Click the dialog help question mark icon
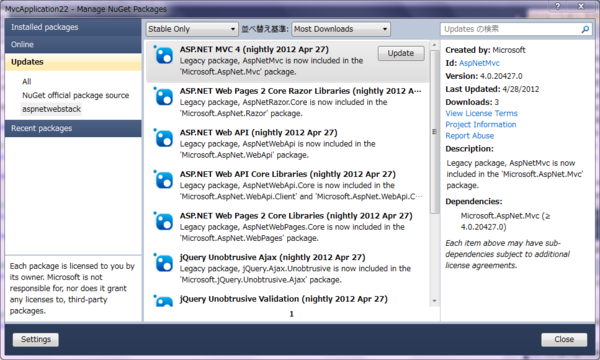The image size is (600, 360). [x=558, y=6]
